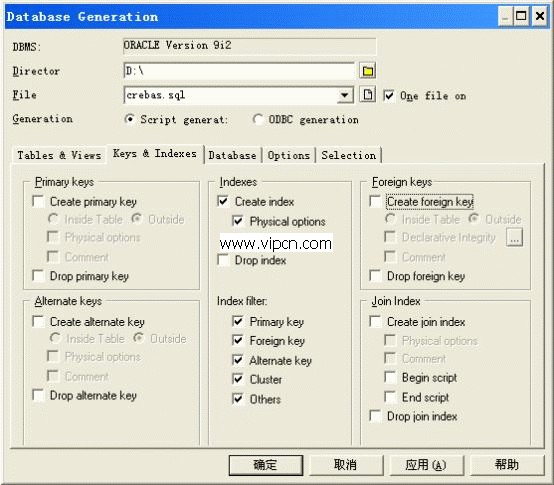Open Declarative Integrity ellipsis button
The height and width of the screenshot is (485, 554).
click(514, 237)
